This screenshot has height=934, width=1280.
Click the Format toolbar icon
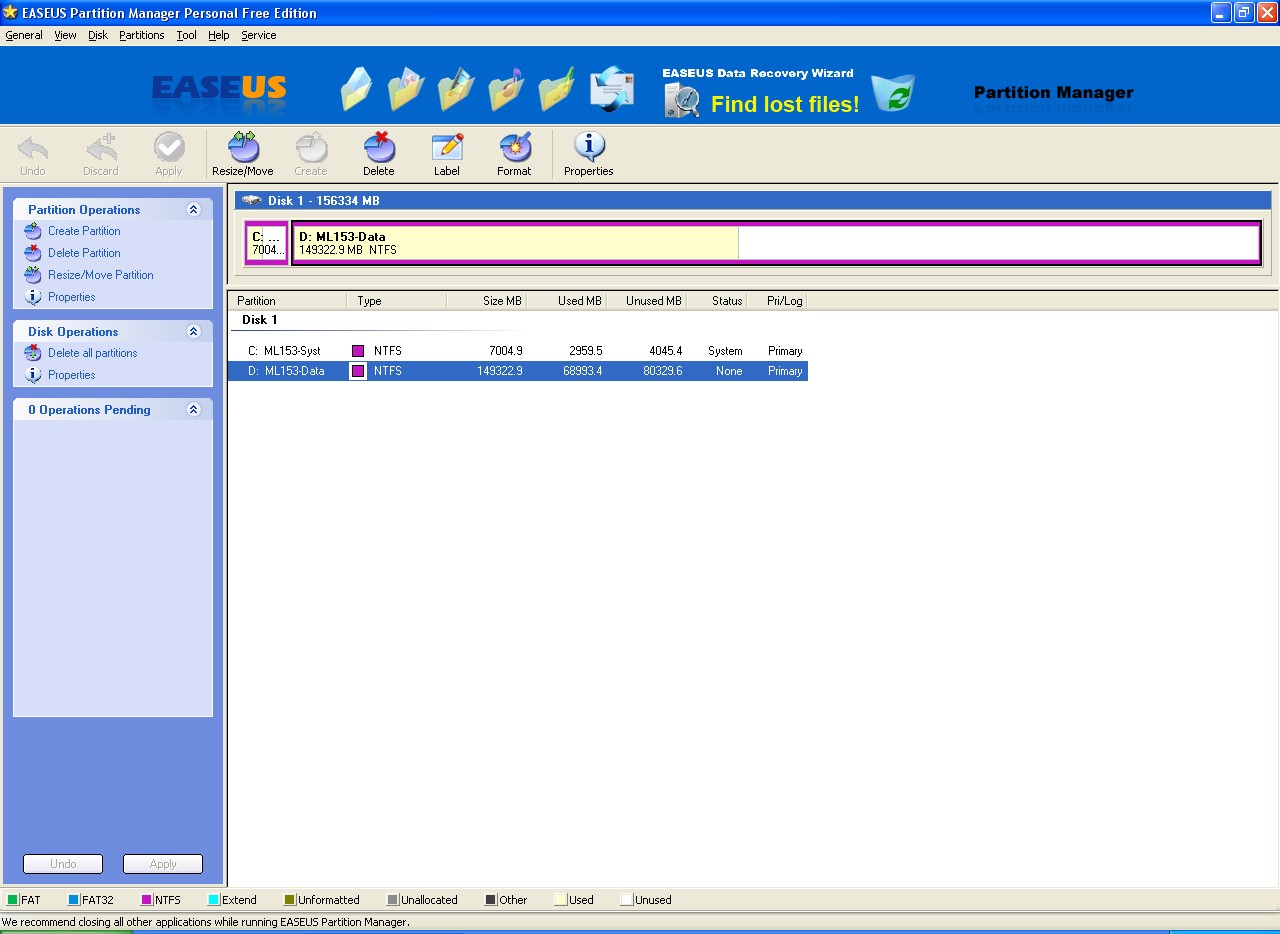click(x=514, y=148)
